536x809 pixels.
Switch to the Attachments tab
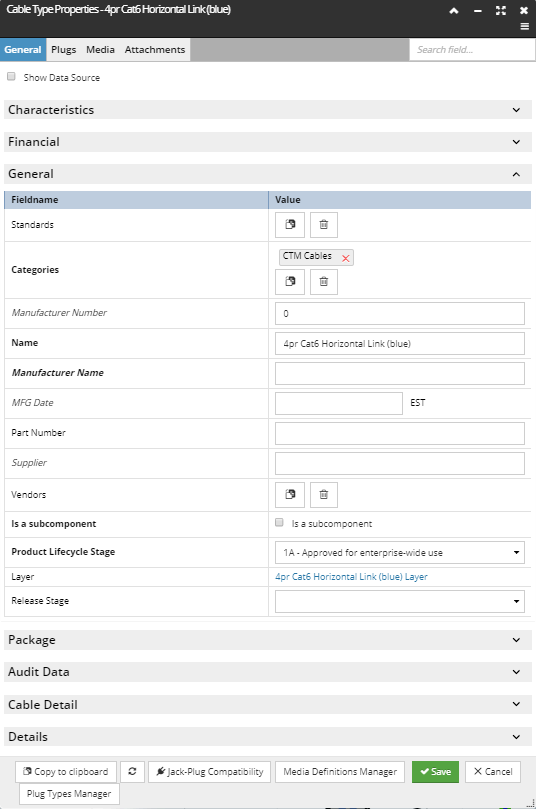(155, 50)
